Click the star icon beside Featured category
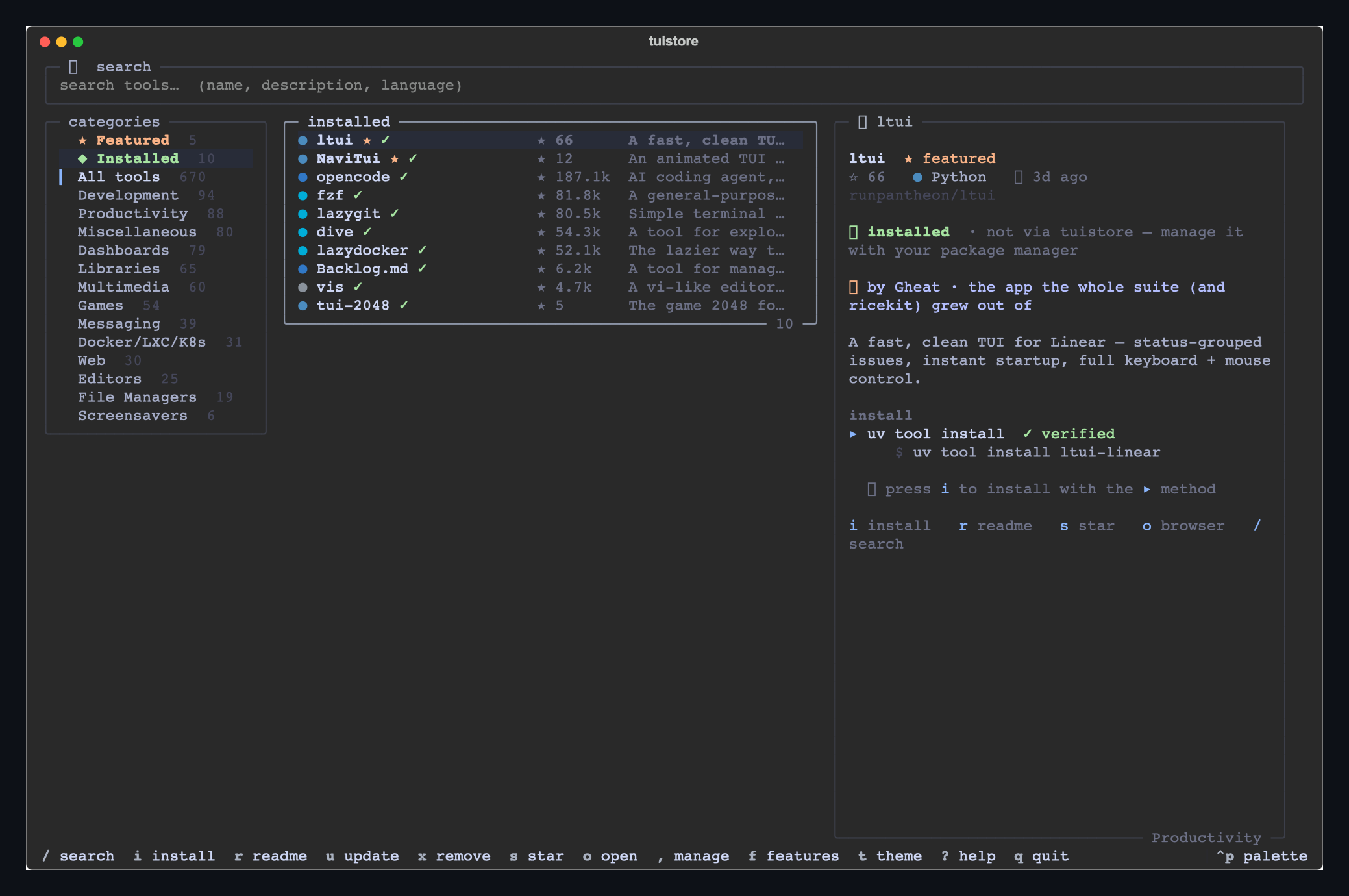 [82, 140]
